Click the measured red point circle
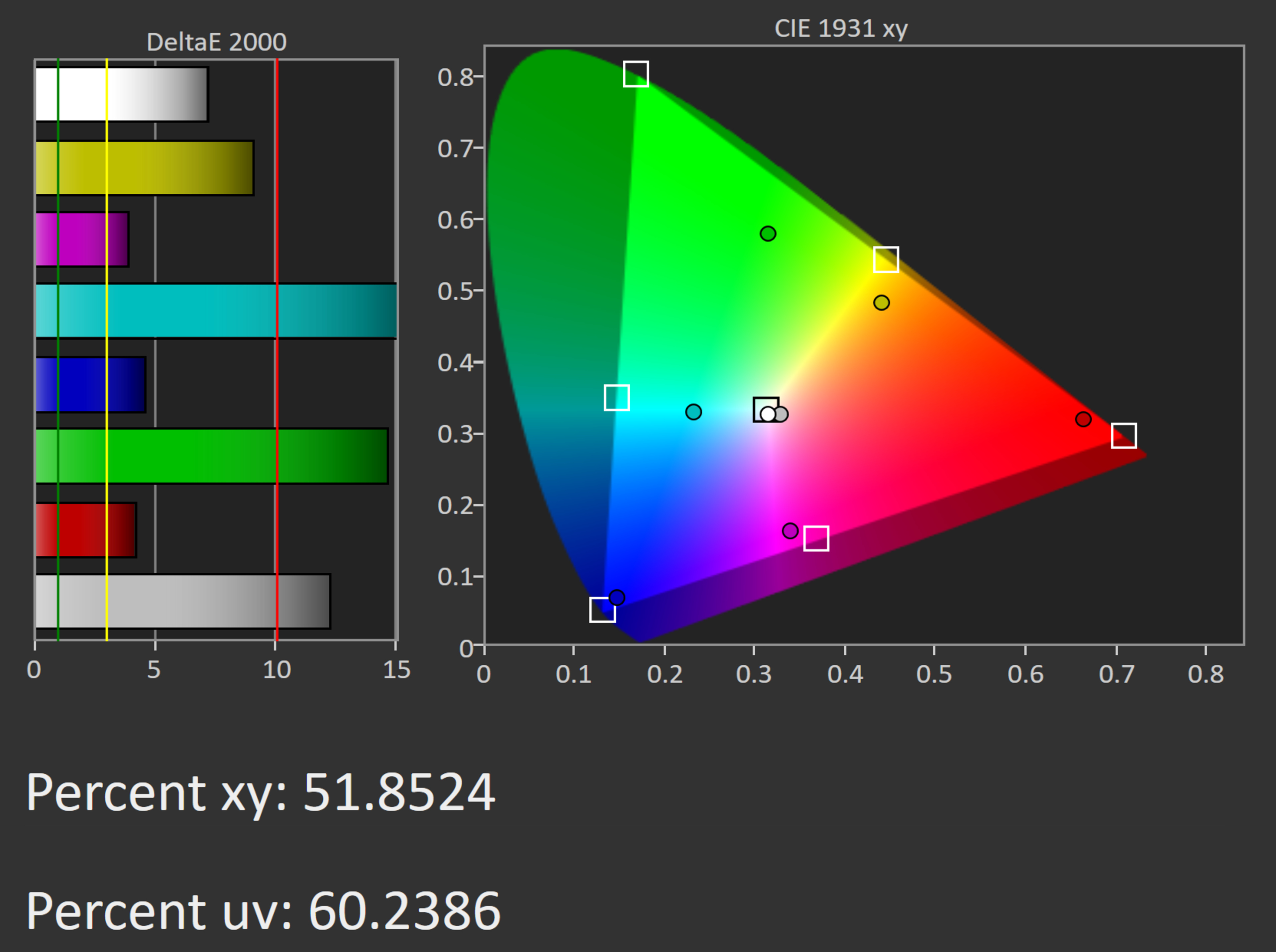 pos(1083,419)
